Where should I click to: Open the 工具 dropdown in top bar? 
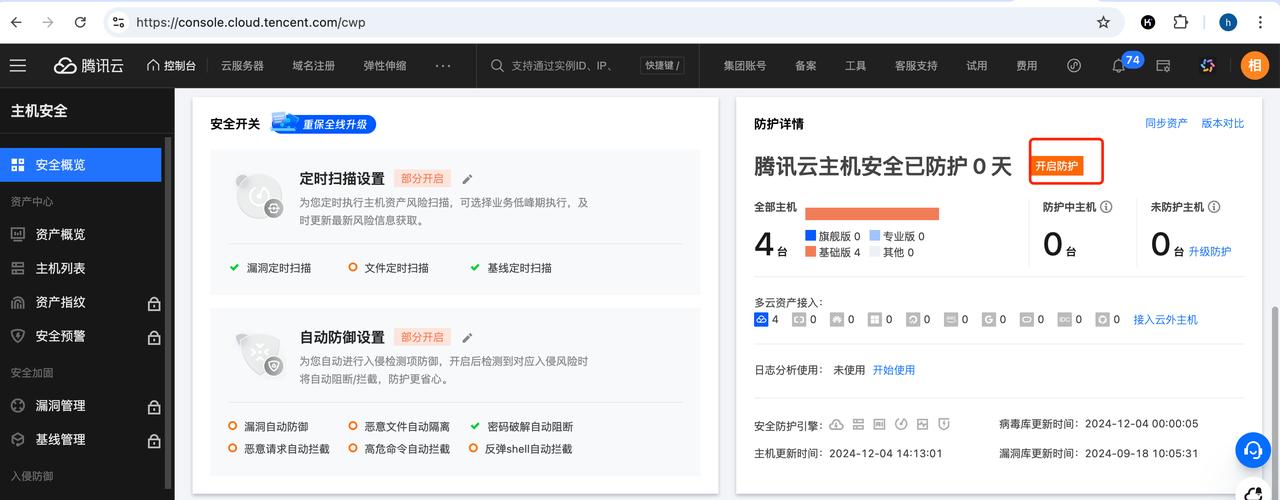855,66
